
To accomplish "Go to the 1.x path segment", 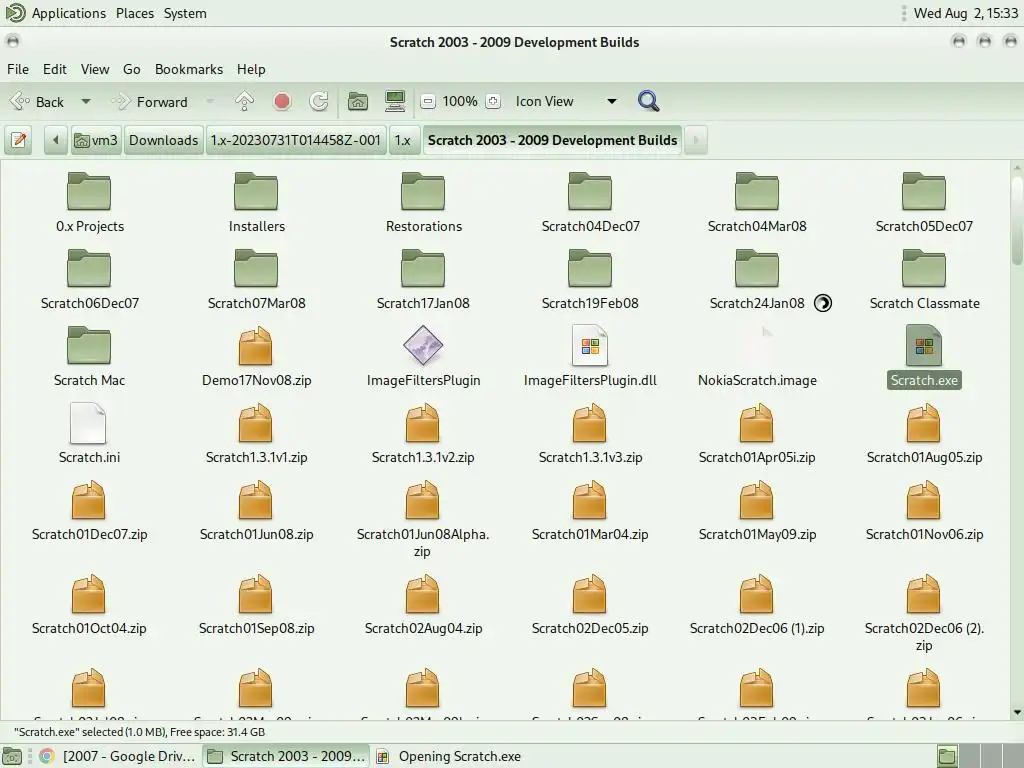I will (403, 140).
